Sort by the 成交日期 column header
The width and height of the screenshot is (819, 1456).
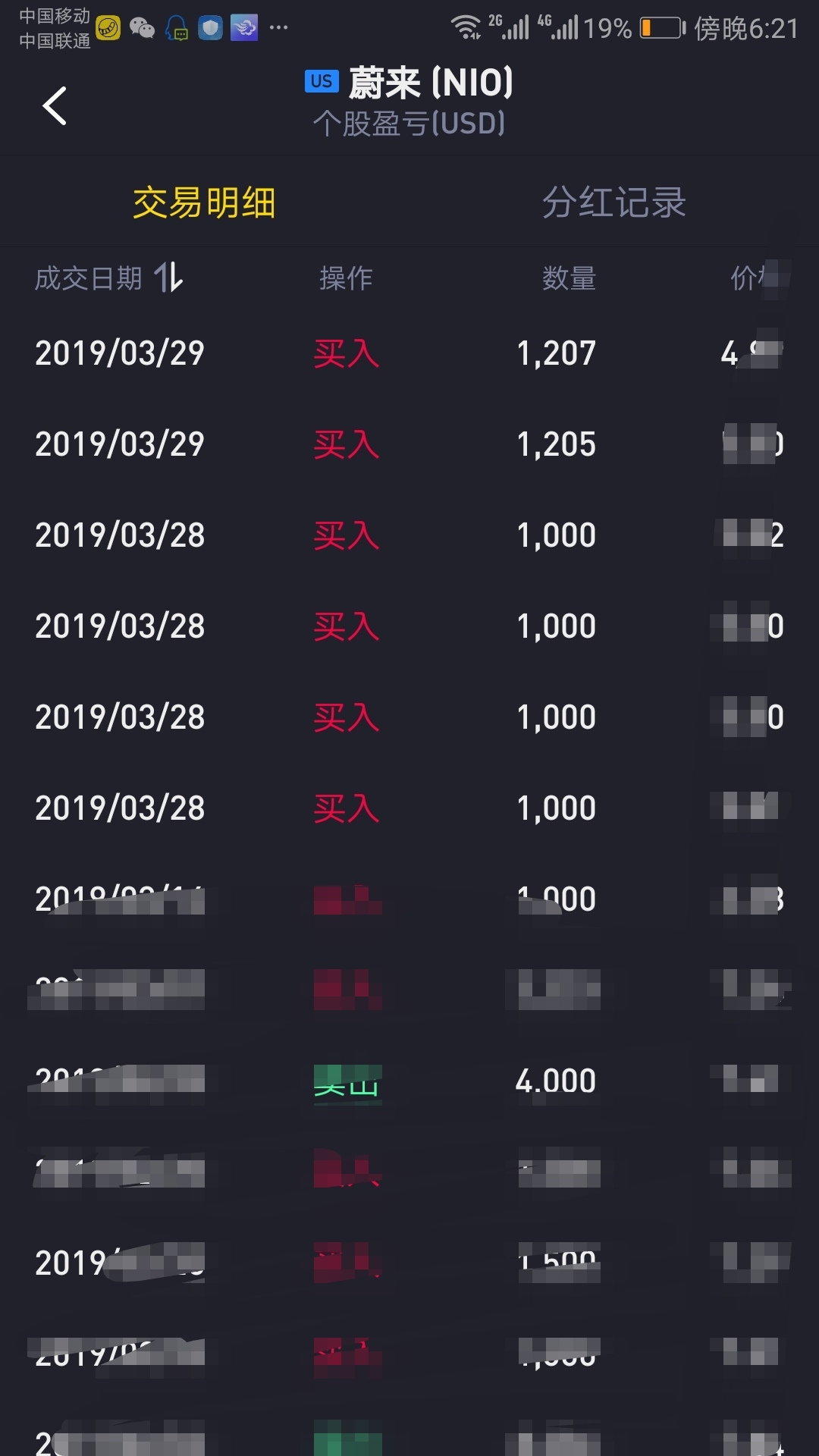tap(89, 278)
